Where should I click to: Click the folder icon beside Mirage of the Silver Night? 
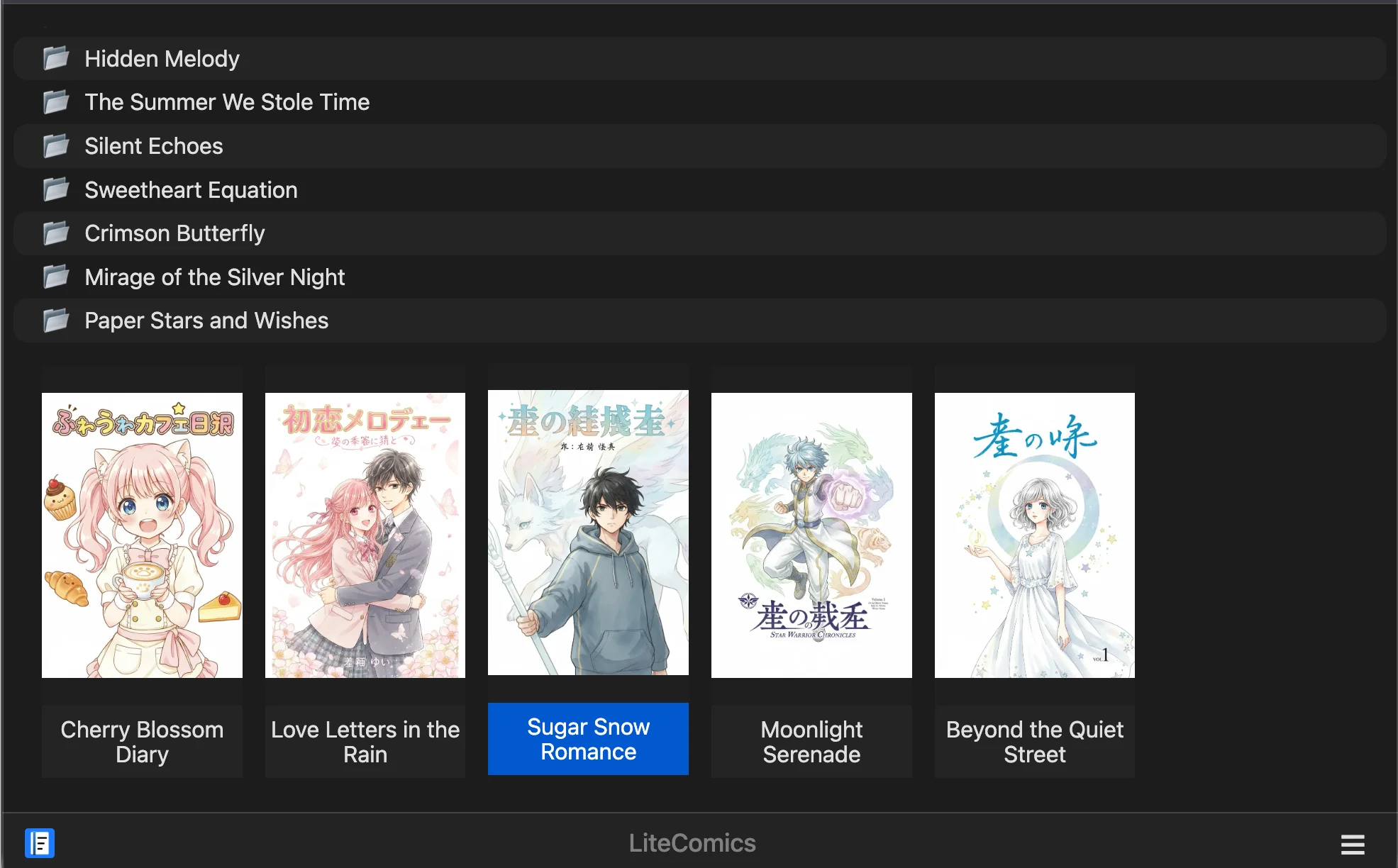(x=55, y=277)
